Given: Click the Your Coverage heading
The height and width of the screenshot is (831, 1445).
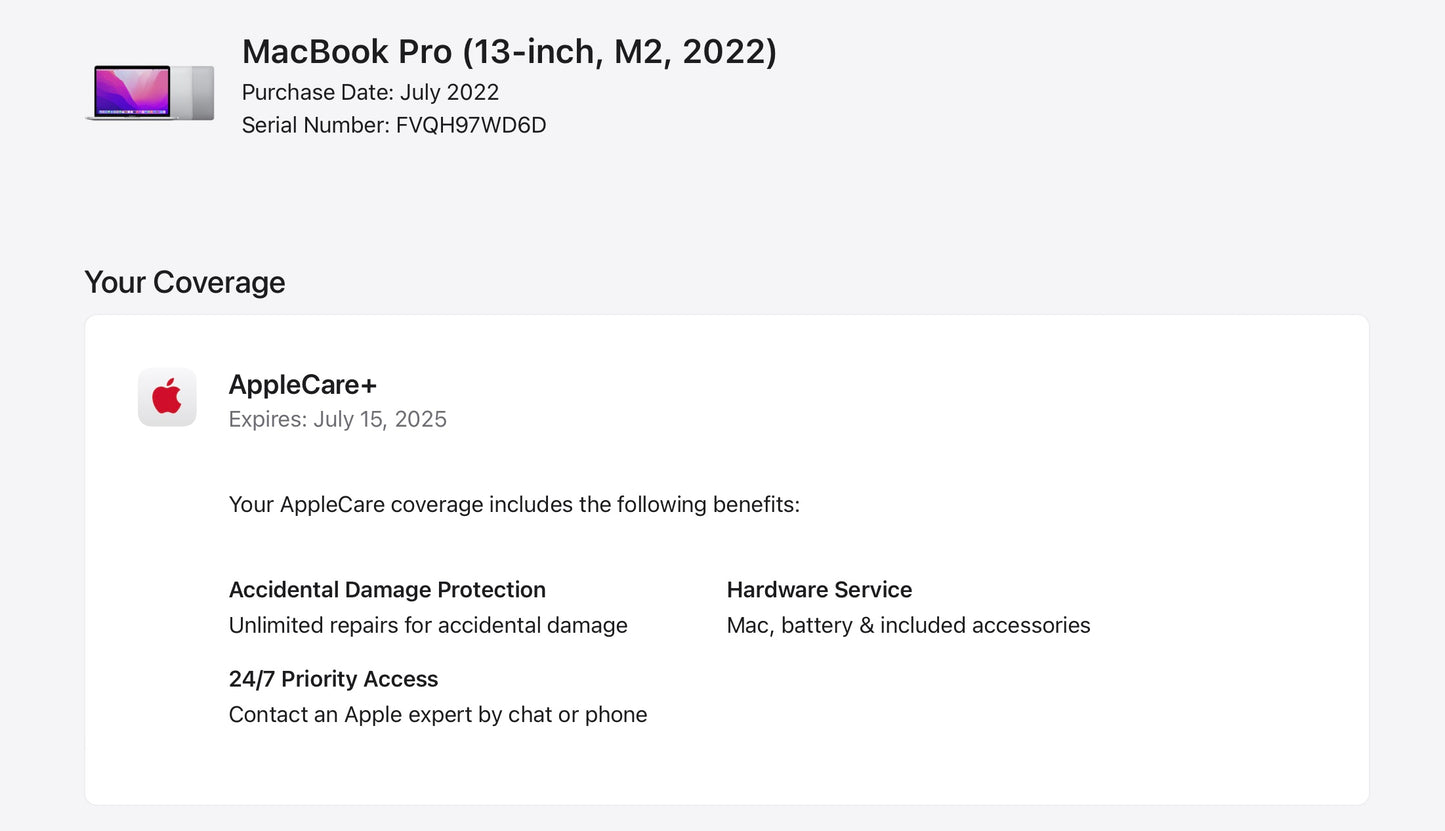Looking at the screenshot, I should pyautogui.click(x=185, y=282).
